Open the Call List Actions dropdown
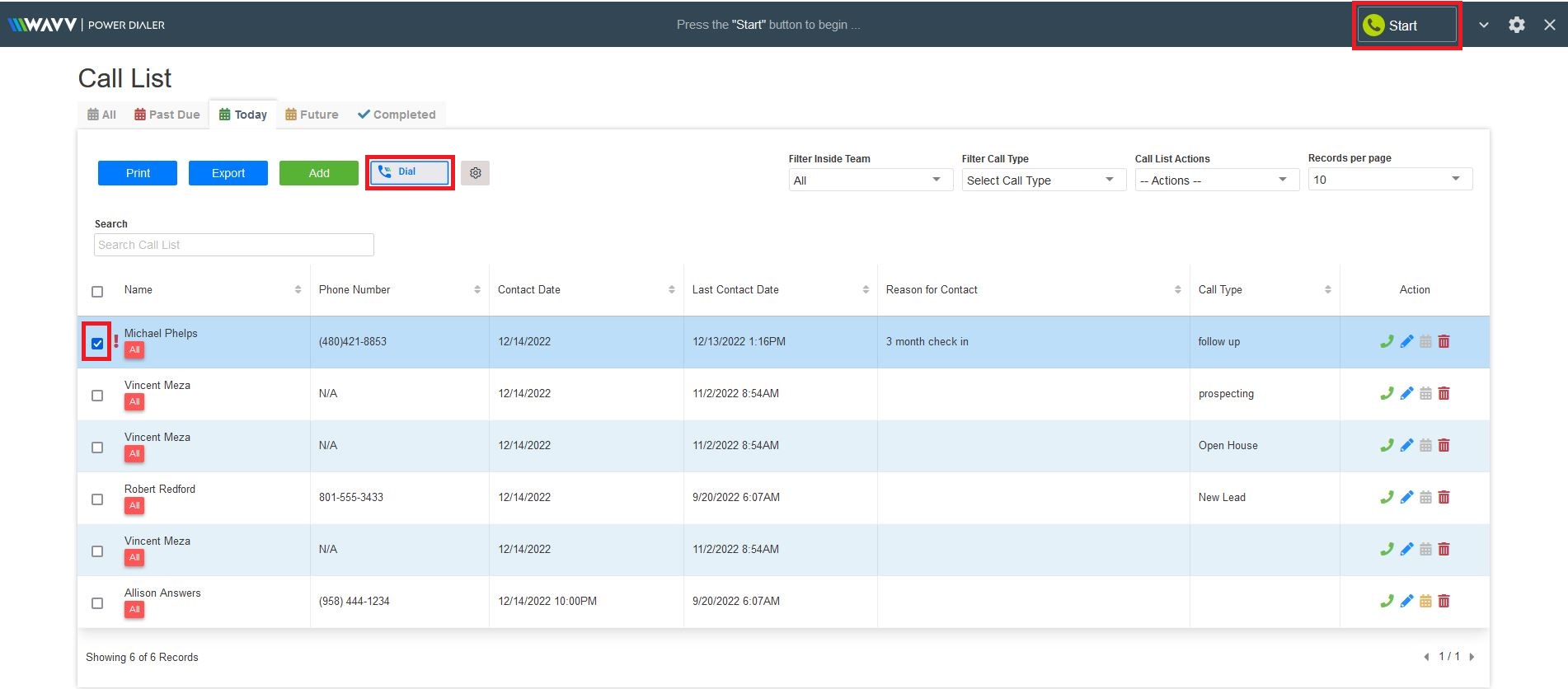The height and width of the screenshot is (689, 1568). pyautogui.click(x=1217, y=180)
